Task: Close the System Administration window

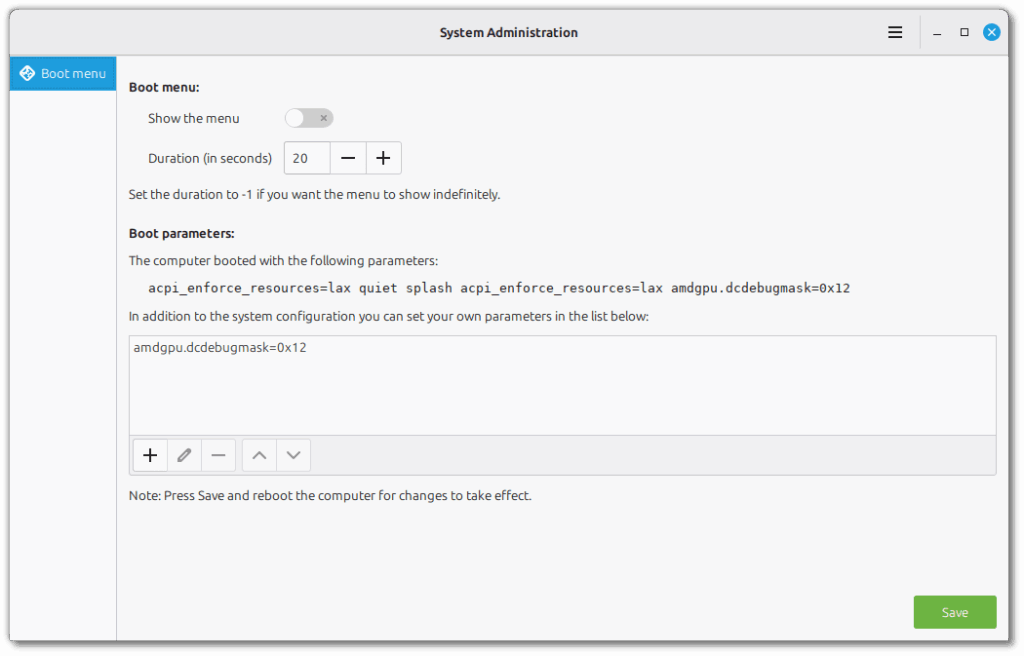Action: (991, 31)
